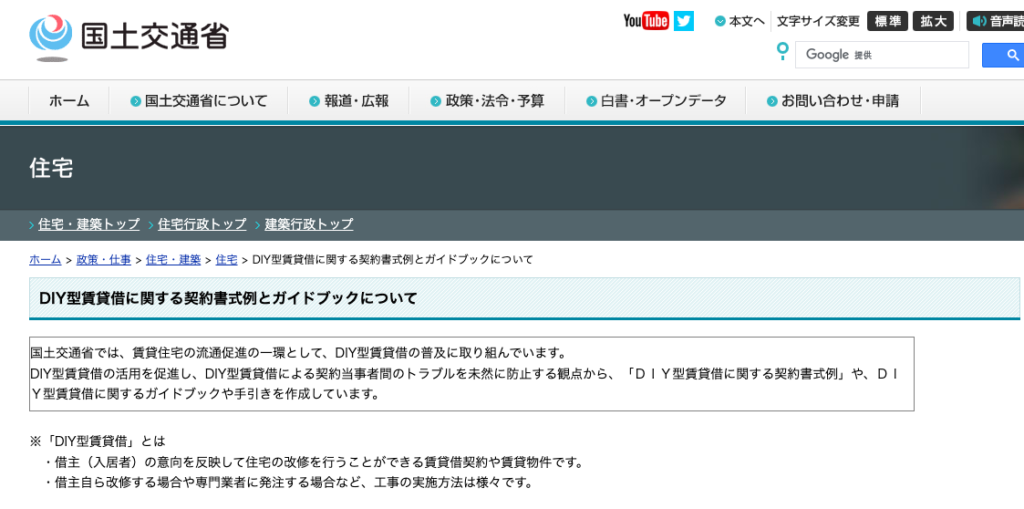The height and width of the screenshot is (509, 1024).
Task: Click breadcrumb 住宅・建築 link
Action: point(173,259)
